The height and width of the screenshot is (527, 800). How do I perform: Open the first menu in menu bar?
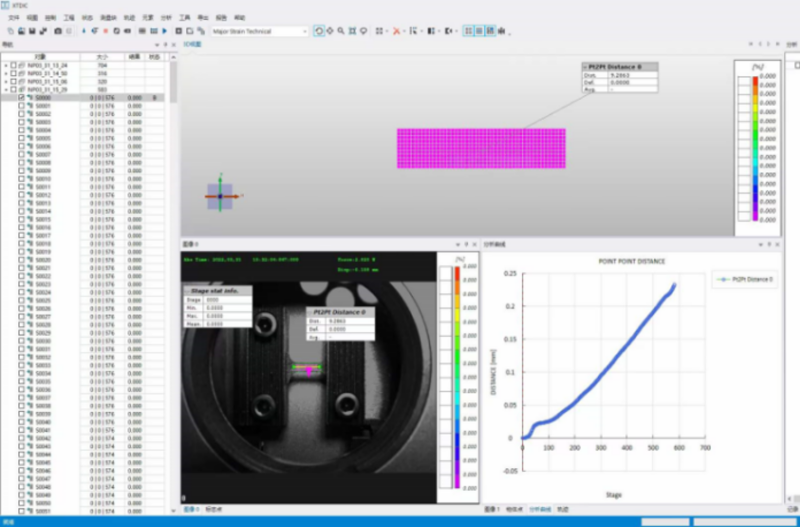tap(13, 18)
